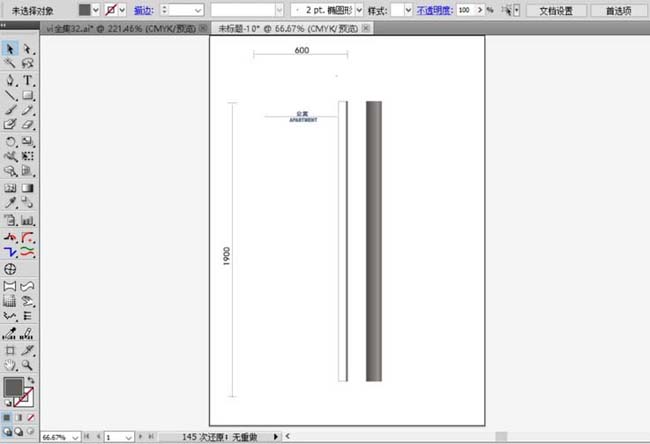Click the fill color swatch in control bar

[x=85, y=10]
